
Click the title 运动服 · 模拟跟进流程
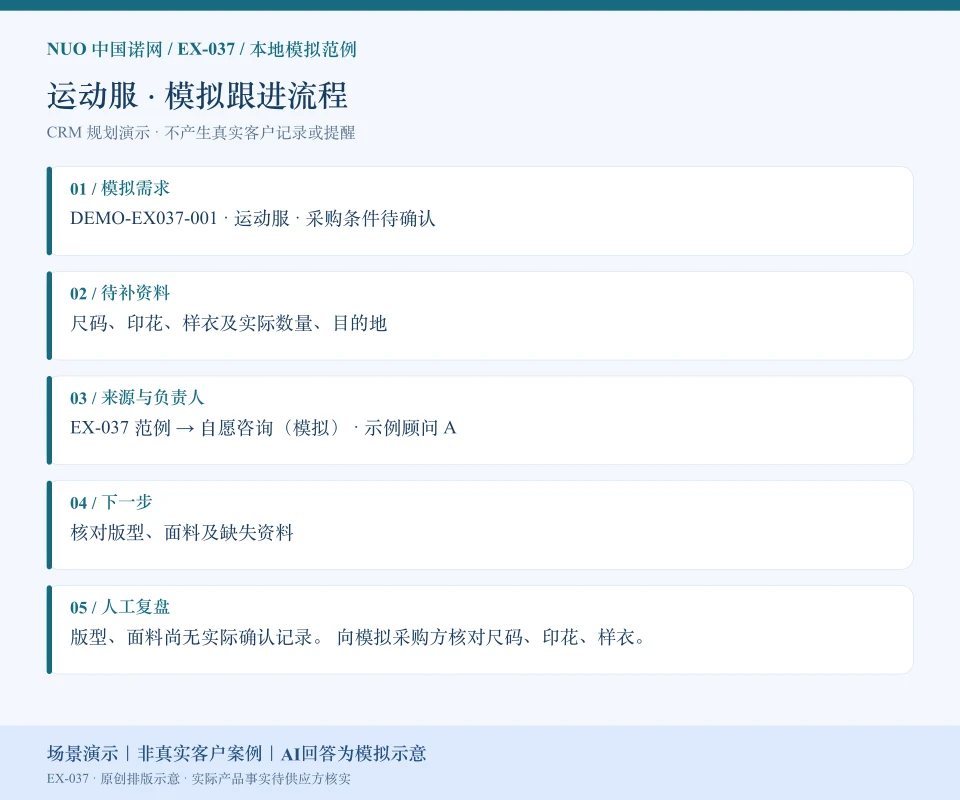(197, 95)
